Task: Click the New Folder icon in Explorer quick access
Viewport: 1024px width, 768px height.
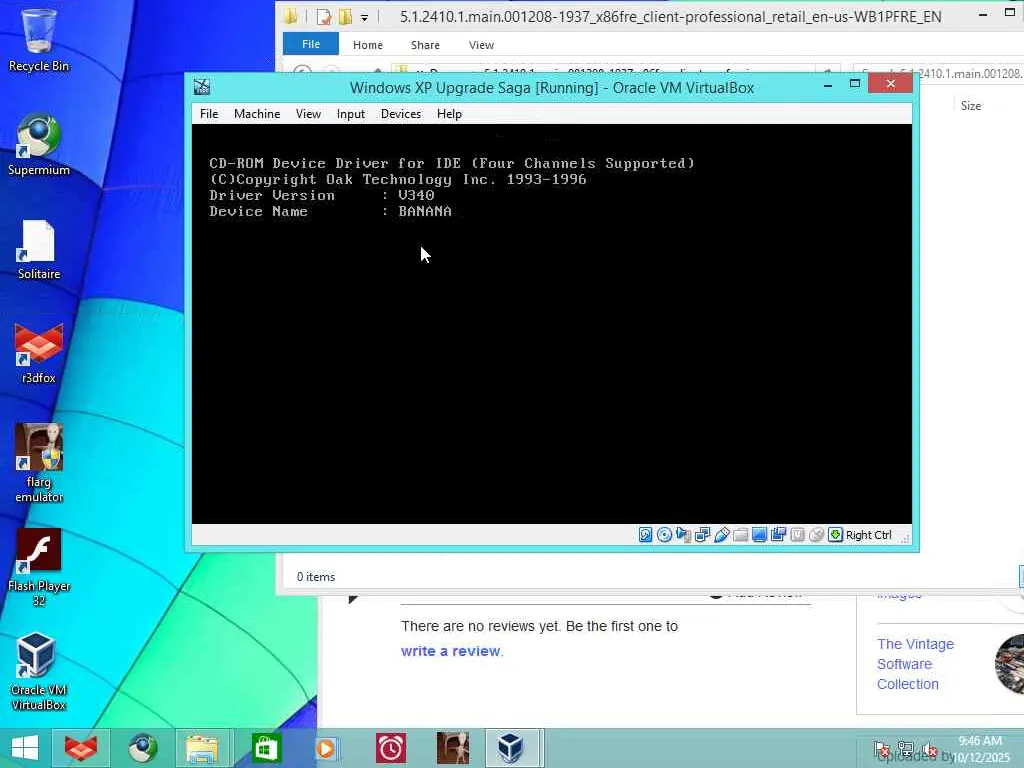Action: pos(345,16)
